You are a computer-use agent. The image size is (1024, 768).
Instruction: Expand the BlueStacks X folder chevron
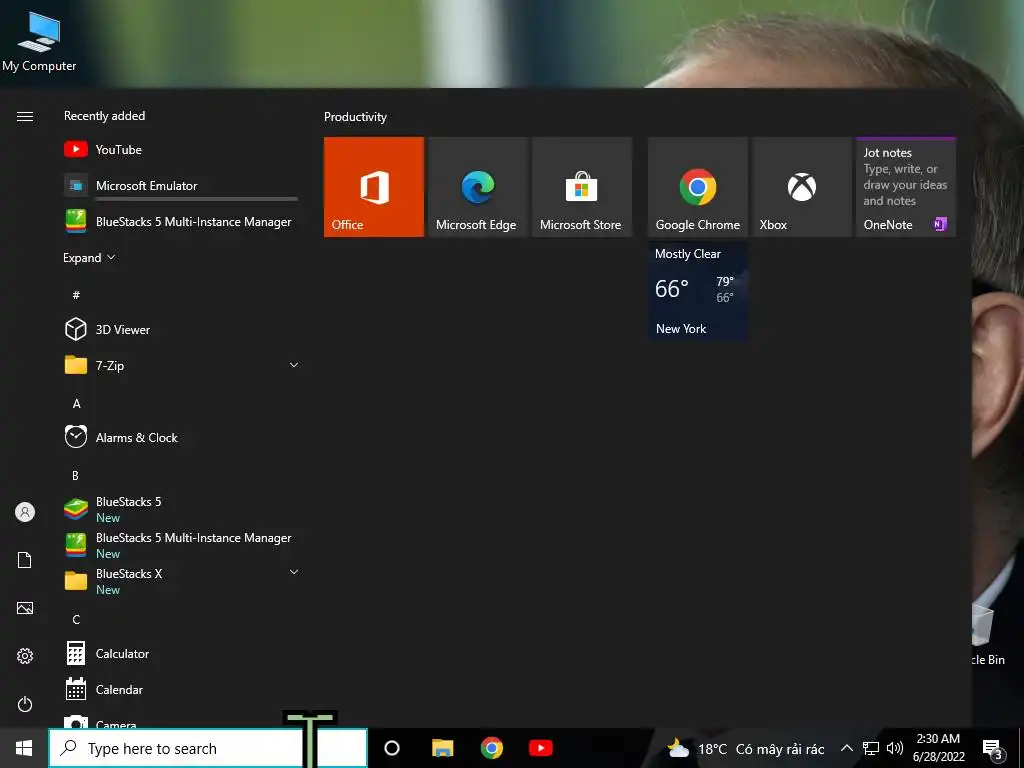(x=294, y=572)
